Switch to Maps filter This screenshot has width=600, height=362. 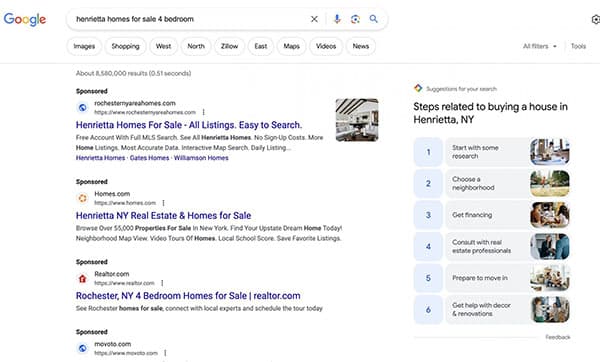pos(292,46)
